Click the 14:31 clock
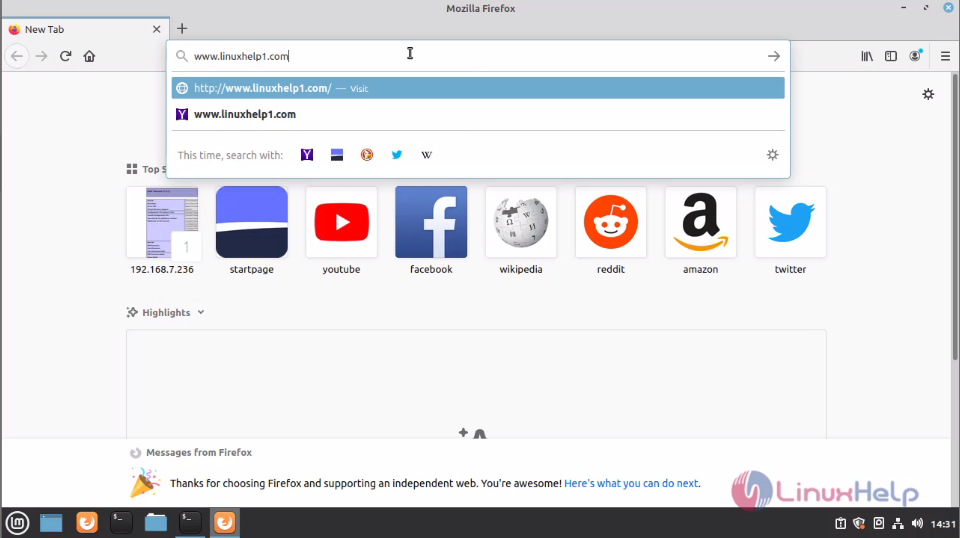This screenshot has width=960, height=538. coord(943,524)
